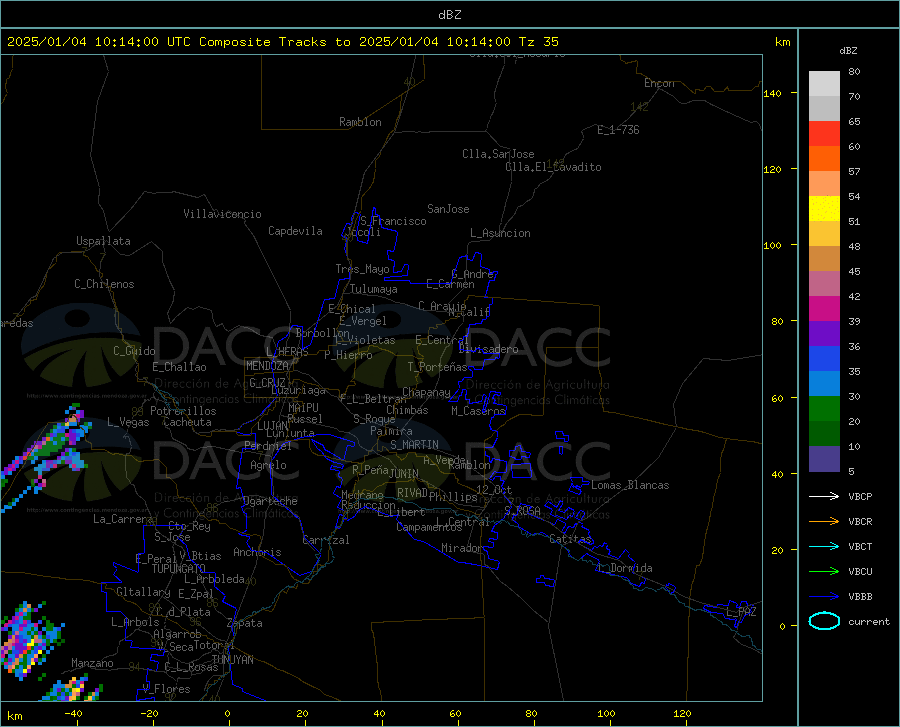Click the cyan ellipse 'current' legend icon
Viewport: 900px width, 727px height.
tap(824, 621)
